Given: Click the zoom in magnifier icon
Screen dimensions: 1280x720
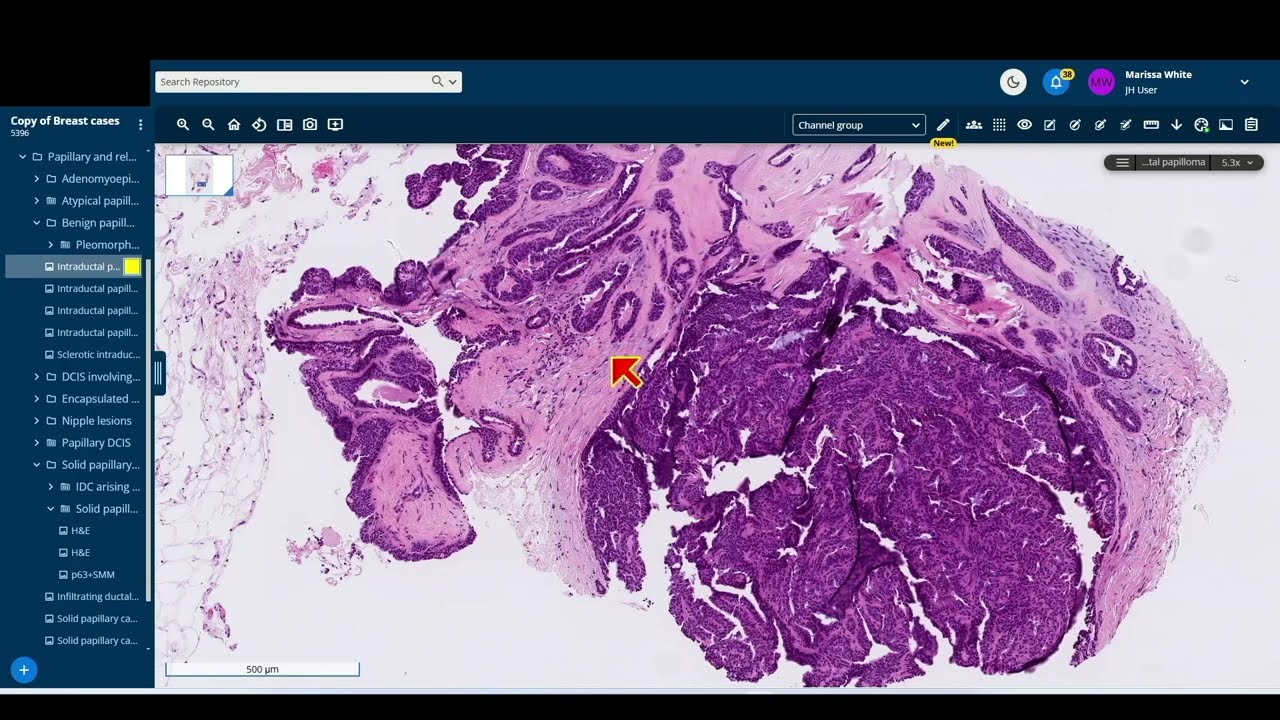Looking at the screenshot, I should (x=183, y=125).
